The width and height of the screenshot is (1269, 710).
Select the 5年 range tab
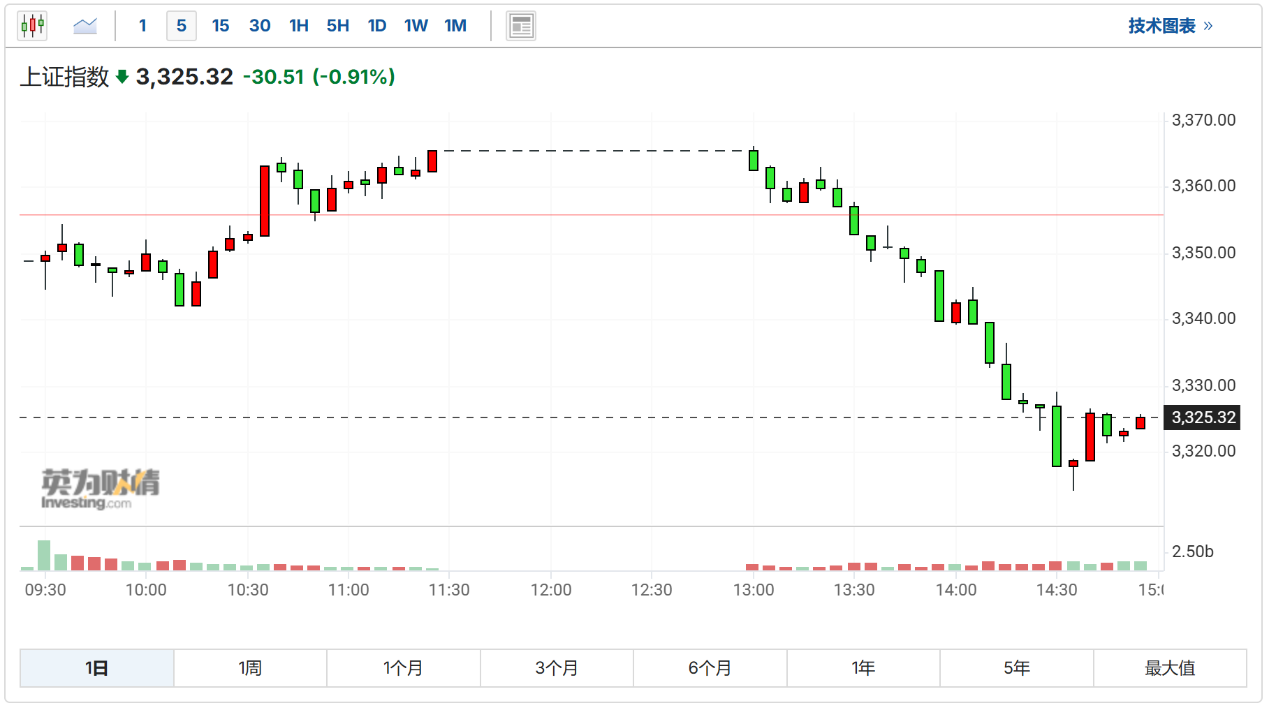[x=1016, y=668]
